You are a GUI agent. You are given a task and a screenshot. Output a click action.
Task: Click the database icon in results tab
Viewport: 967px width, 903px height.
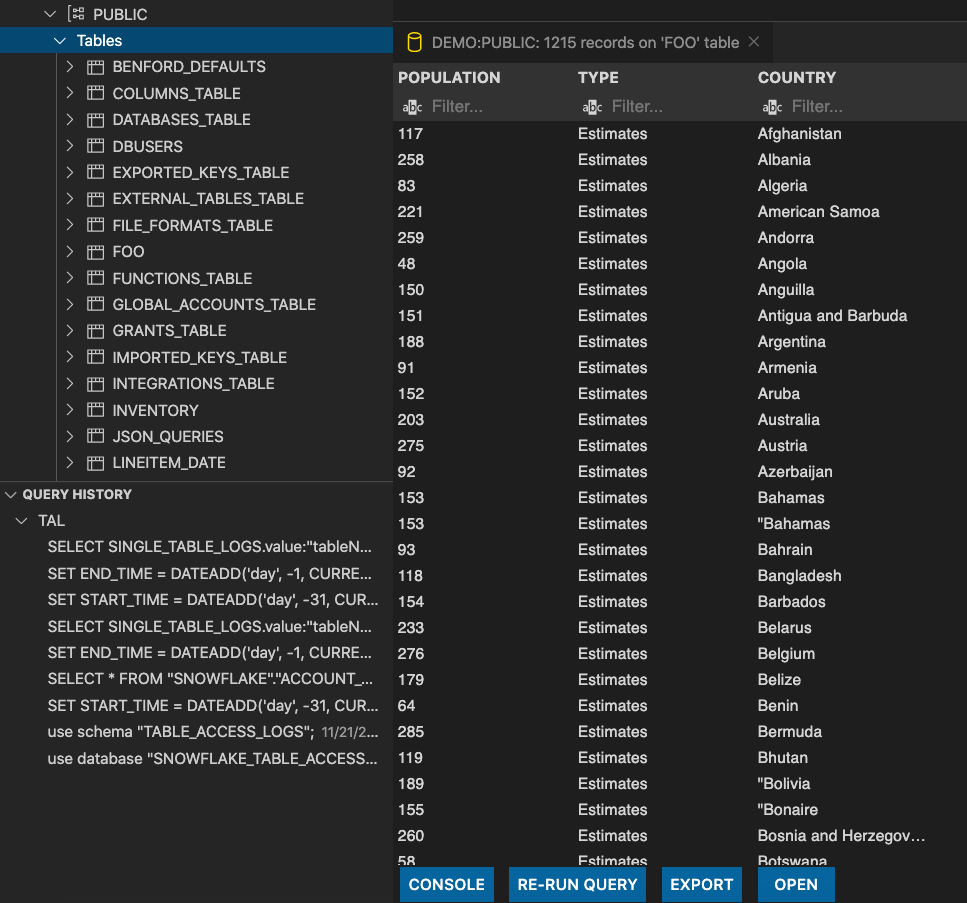[x=413, y=43]
